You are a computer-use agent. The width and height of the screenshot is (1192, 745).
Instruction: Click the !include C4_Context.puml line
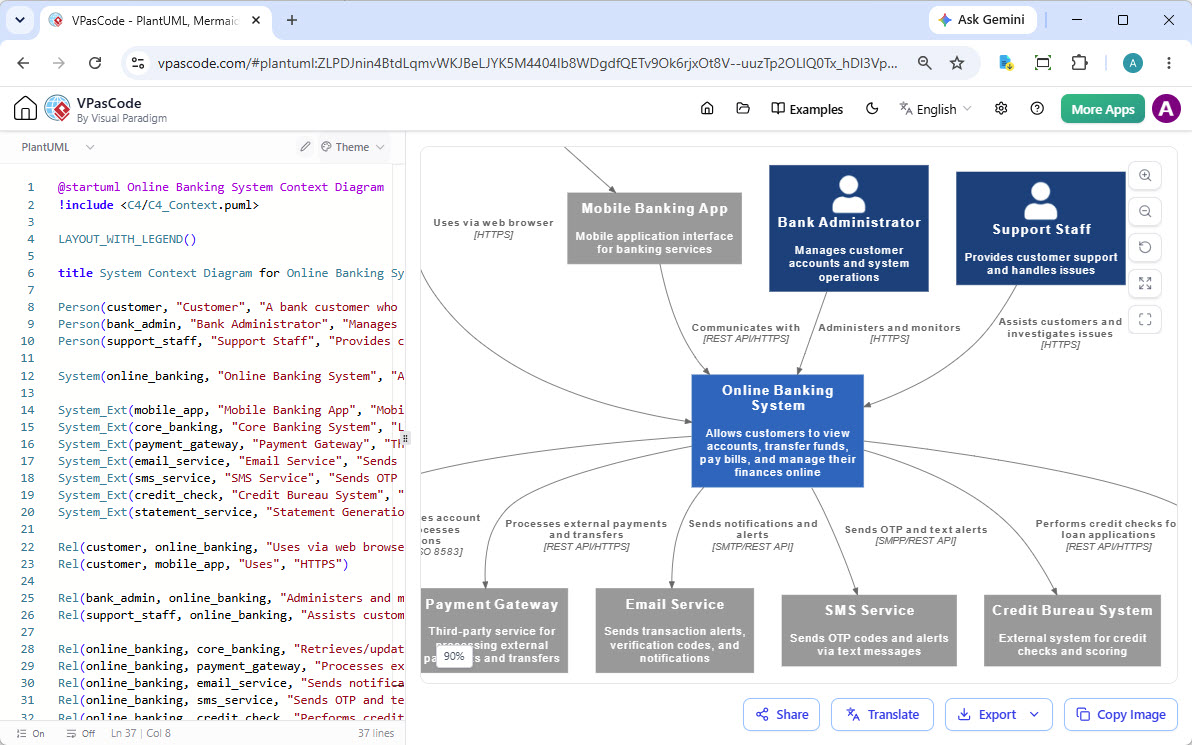coord(158,204)
